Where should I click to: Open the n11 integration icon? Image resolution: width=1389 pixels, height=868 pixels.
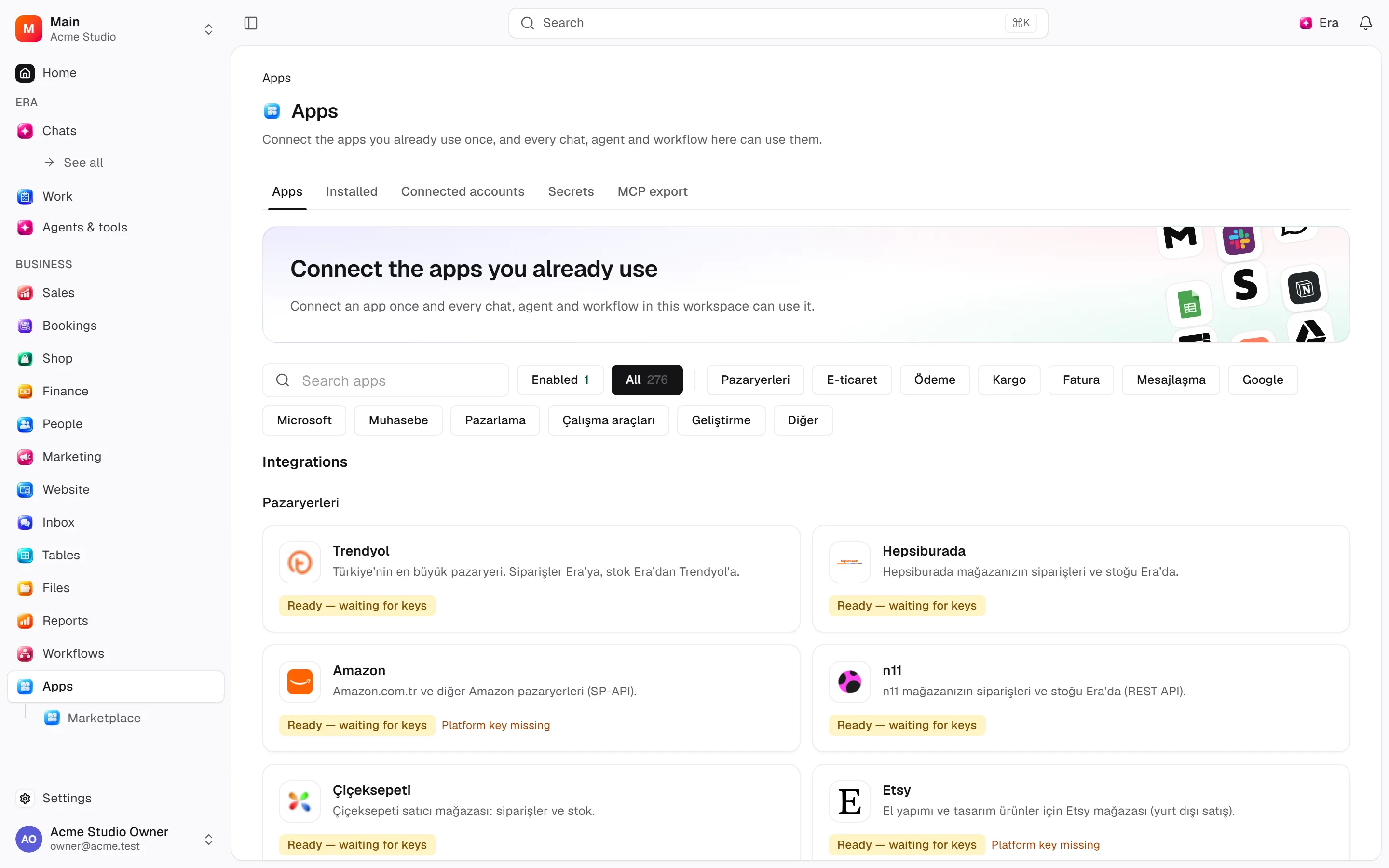click(849, 681)
